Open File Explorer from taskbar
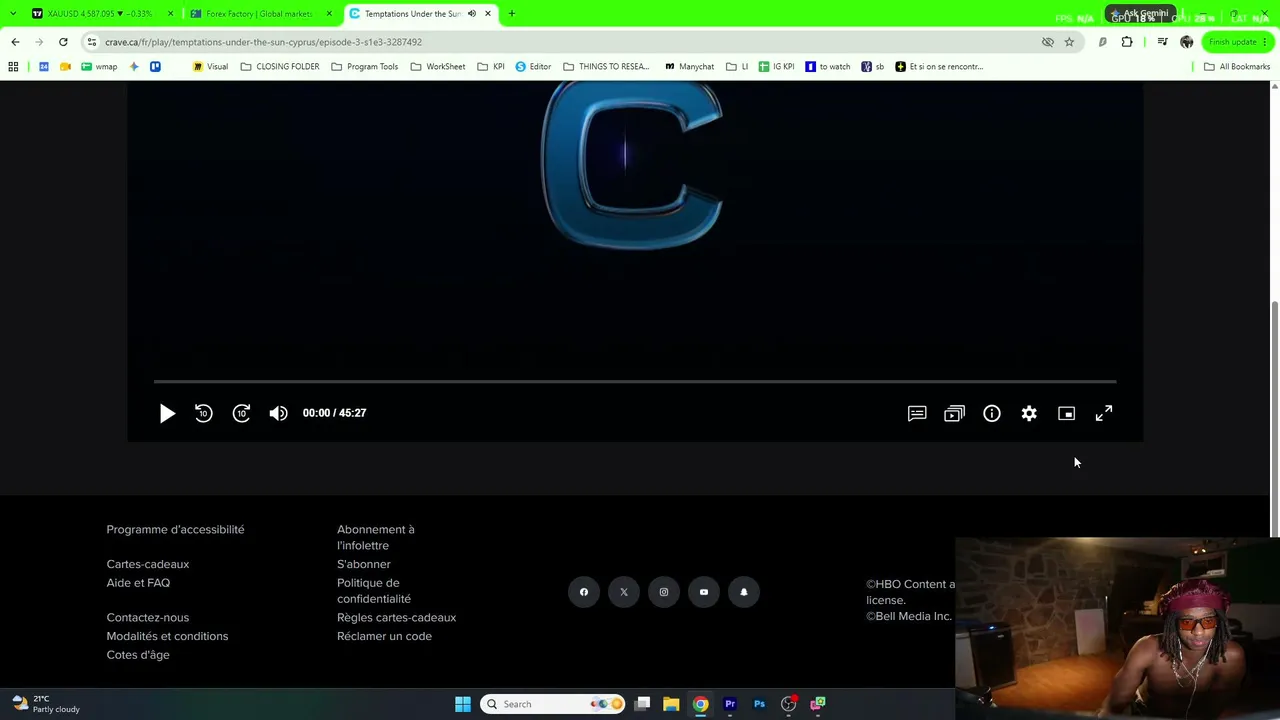The image size is (1280, 720). (x=671, y=704)
